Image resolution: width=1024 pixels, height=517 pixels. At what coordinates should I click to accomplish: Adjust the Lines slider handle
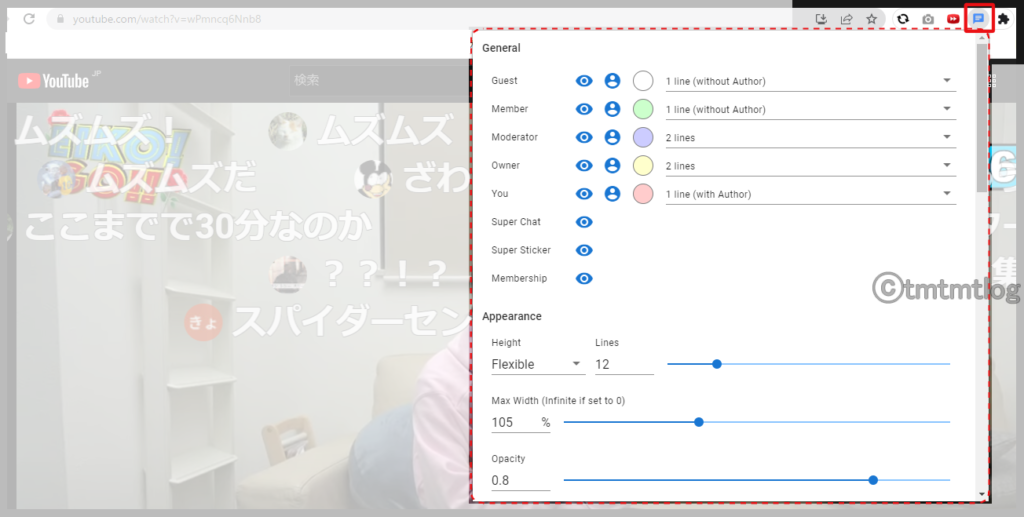click(x=716, y=364)
